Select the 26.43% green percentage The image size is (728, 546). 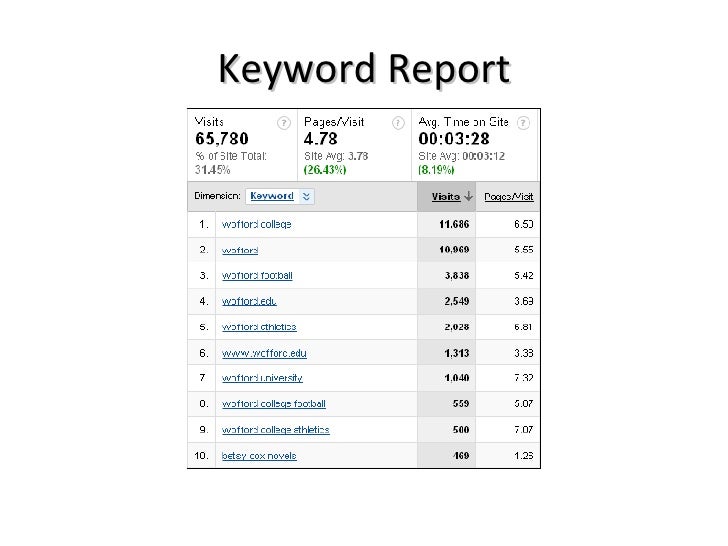(x=325, y=170)
